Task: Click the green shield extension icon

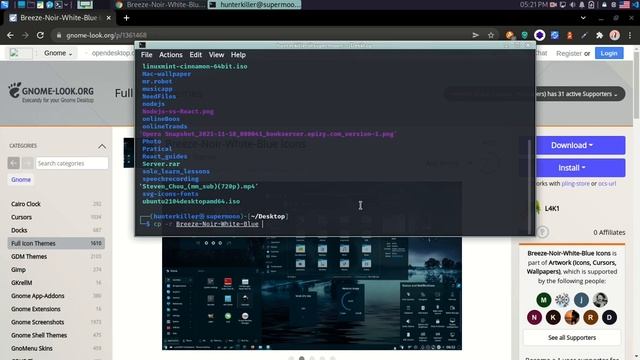Action: [x=524, y=36]
